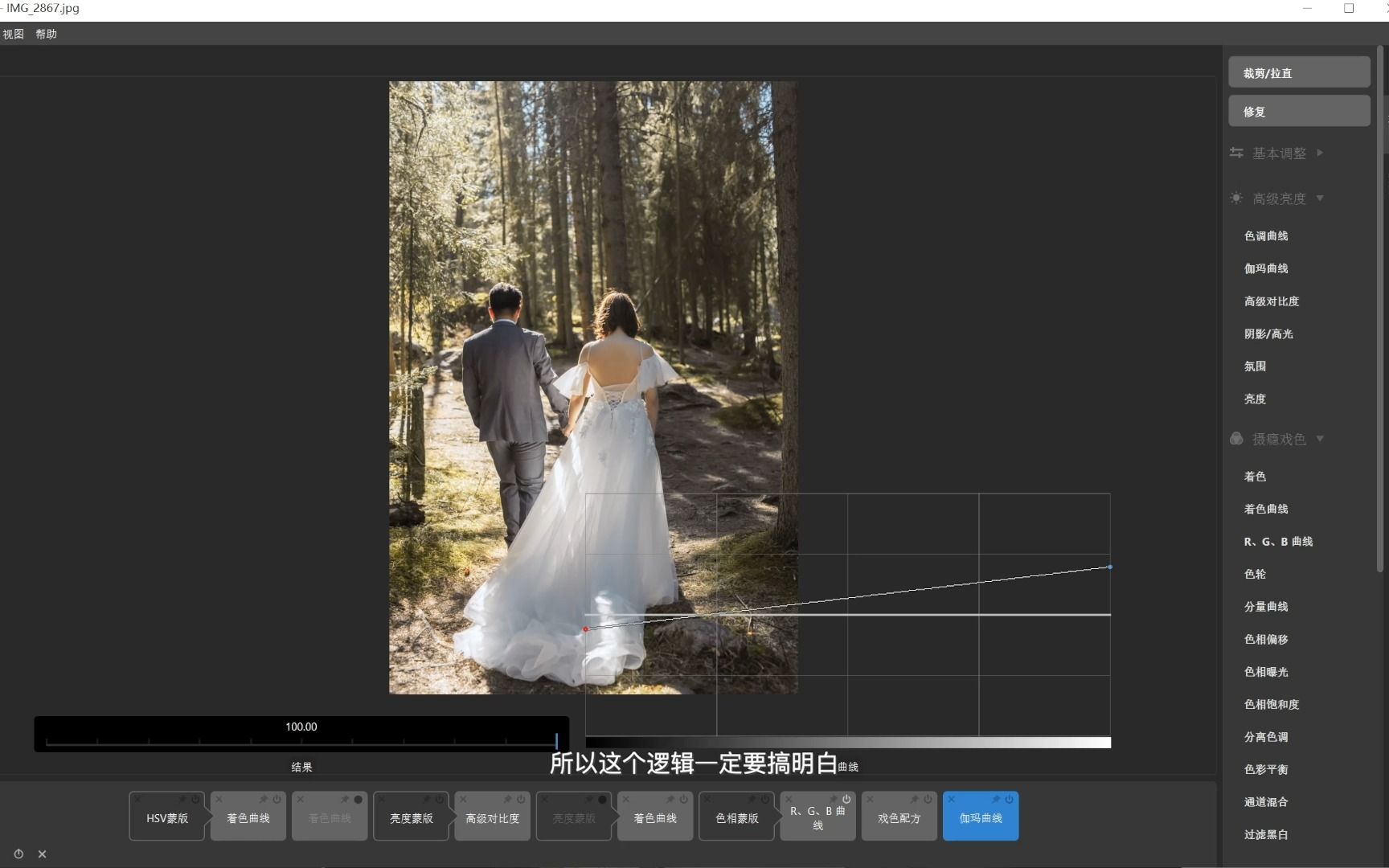Click the pin icon on 戏色配方 node
The image size is (1389, 868).
(x=914, y=799)
